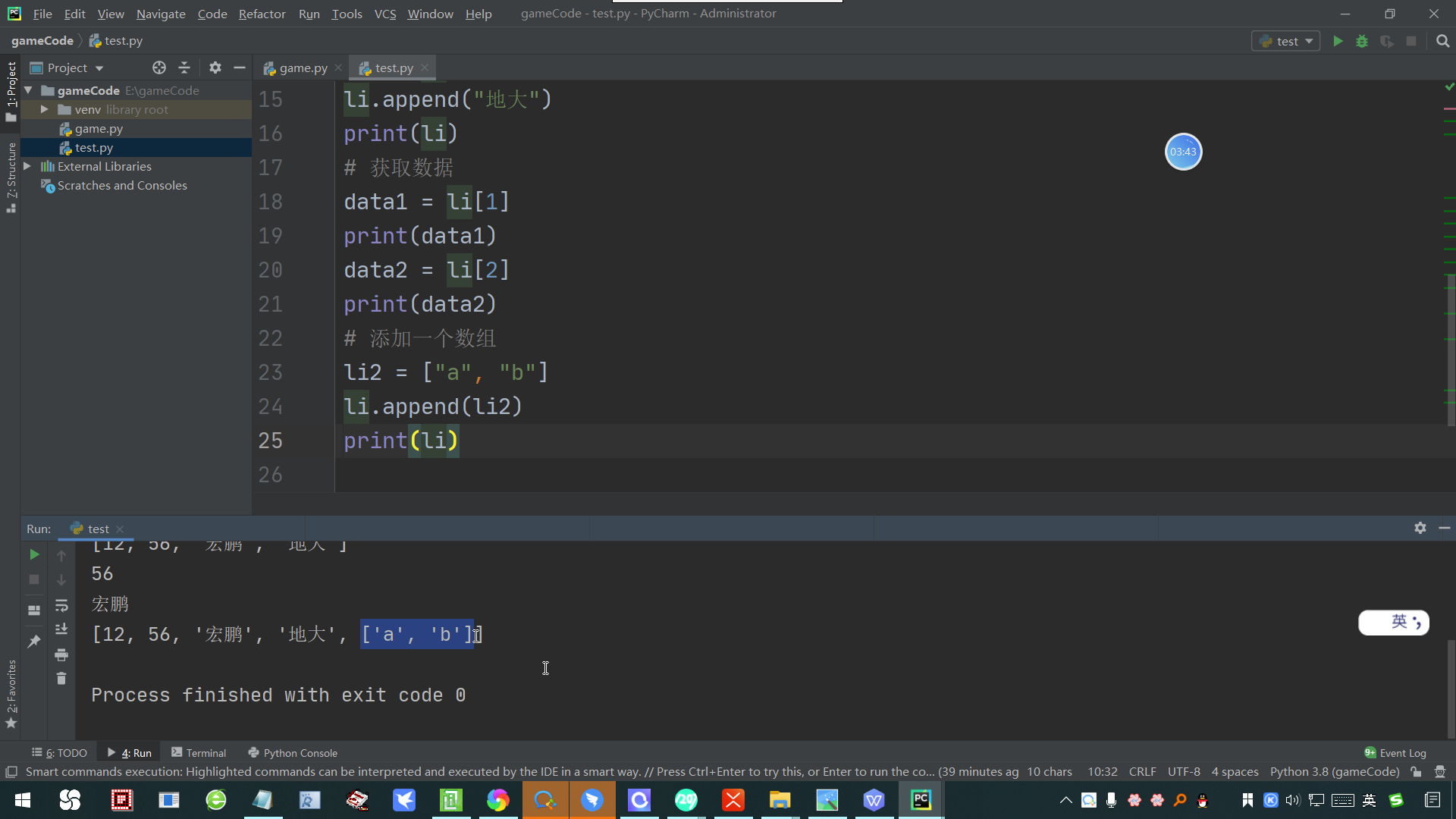Expand External Libraries tree node
The image size is (1456, 819).
27,166
